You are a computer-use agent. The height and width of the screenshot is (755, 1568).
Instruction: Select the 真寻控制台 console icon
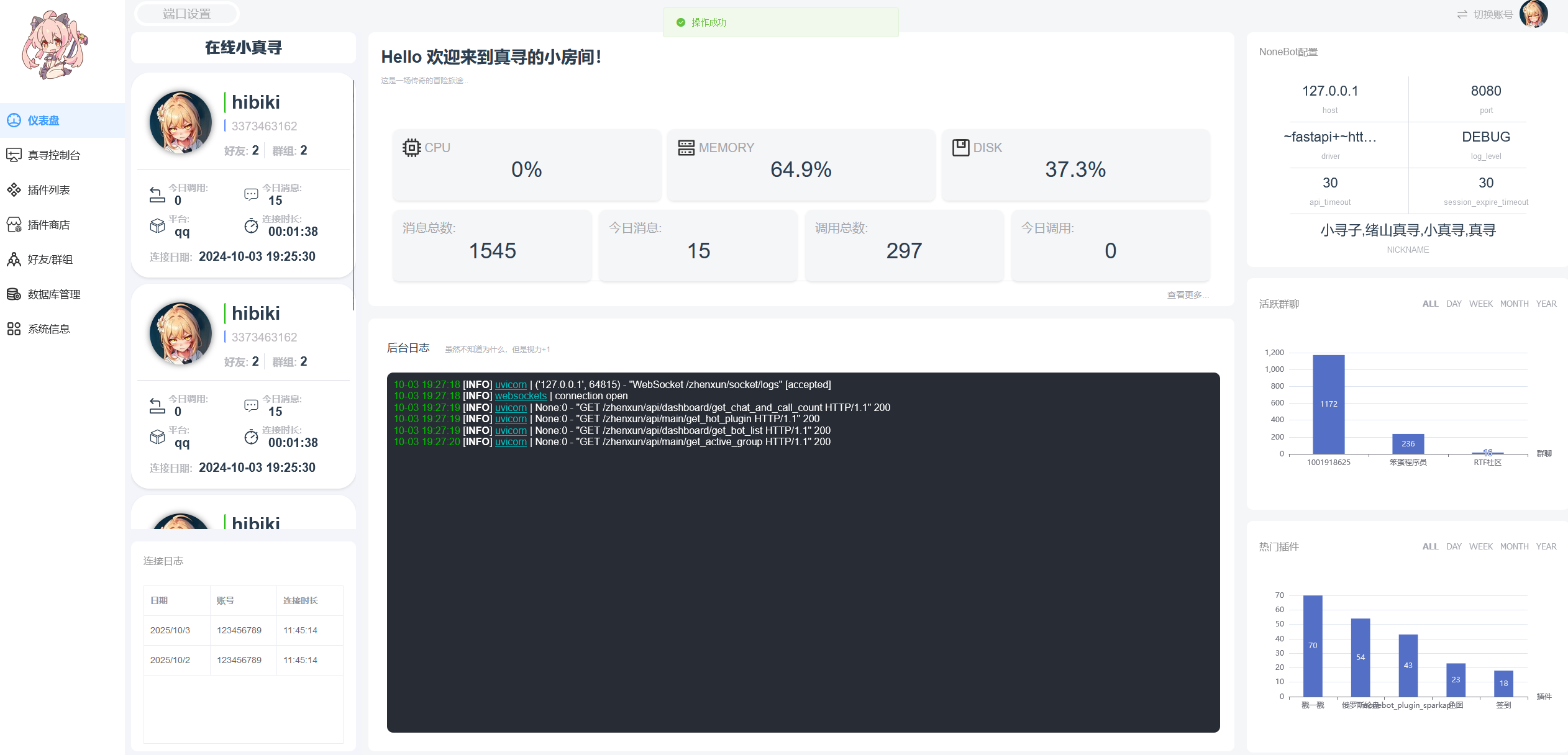pyautogui.click(x=14, y=155)
